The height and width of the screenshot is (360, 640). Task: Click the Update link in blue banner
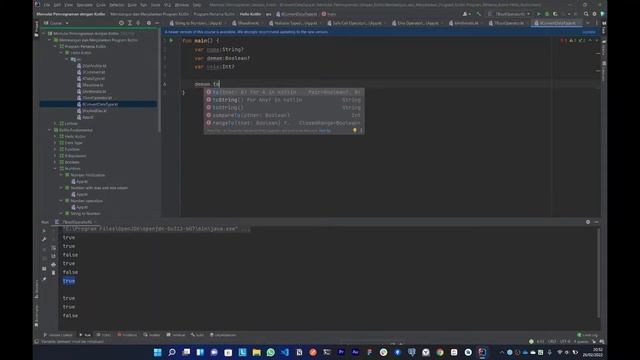(589, 32)
